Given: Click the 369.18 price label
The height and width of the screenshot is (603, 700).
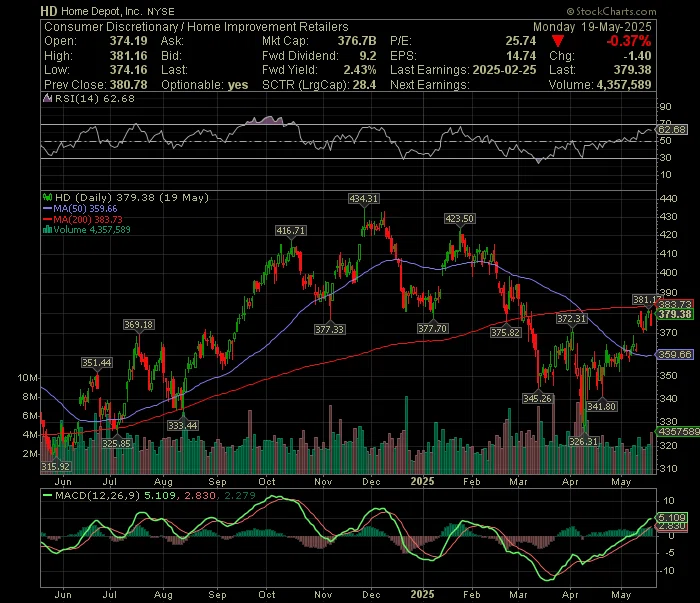Looking at the screenshot, I should (x=139, y=324).
